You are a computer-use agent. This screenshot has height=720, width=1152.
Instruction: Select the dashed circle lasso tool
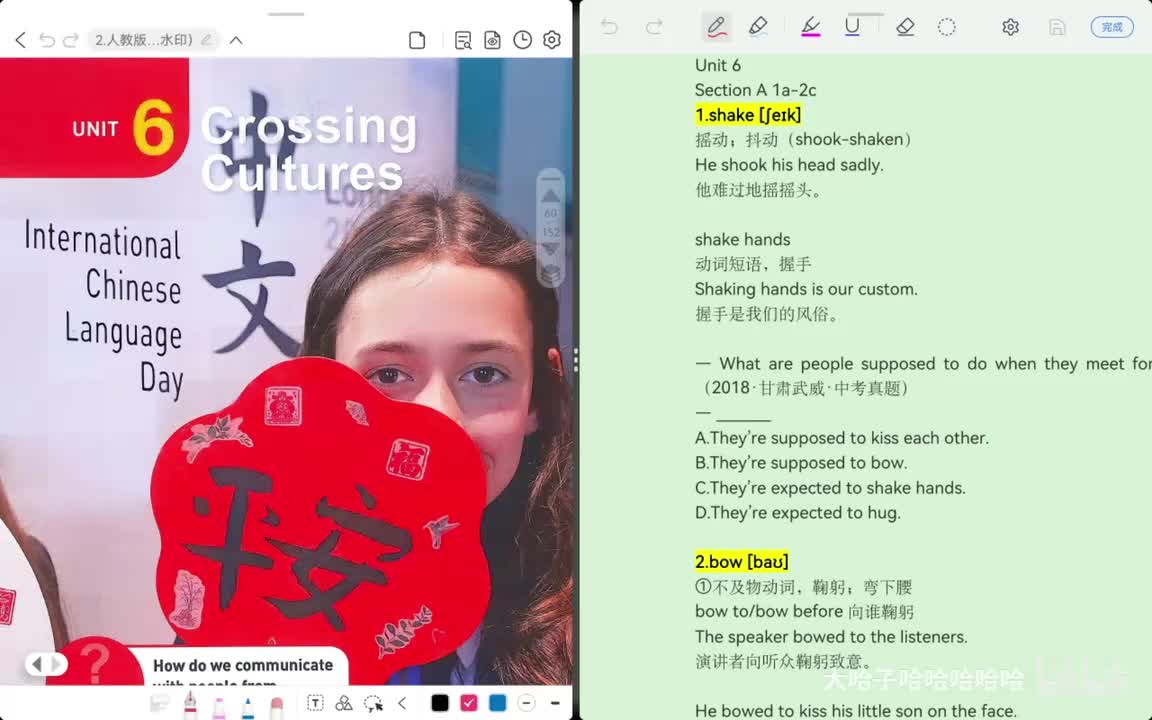946,27
